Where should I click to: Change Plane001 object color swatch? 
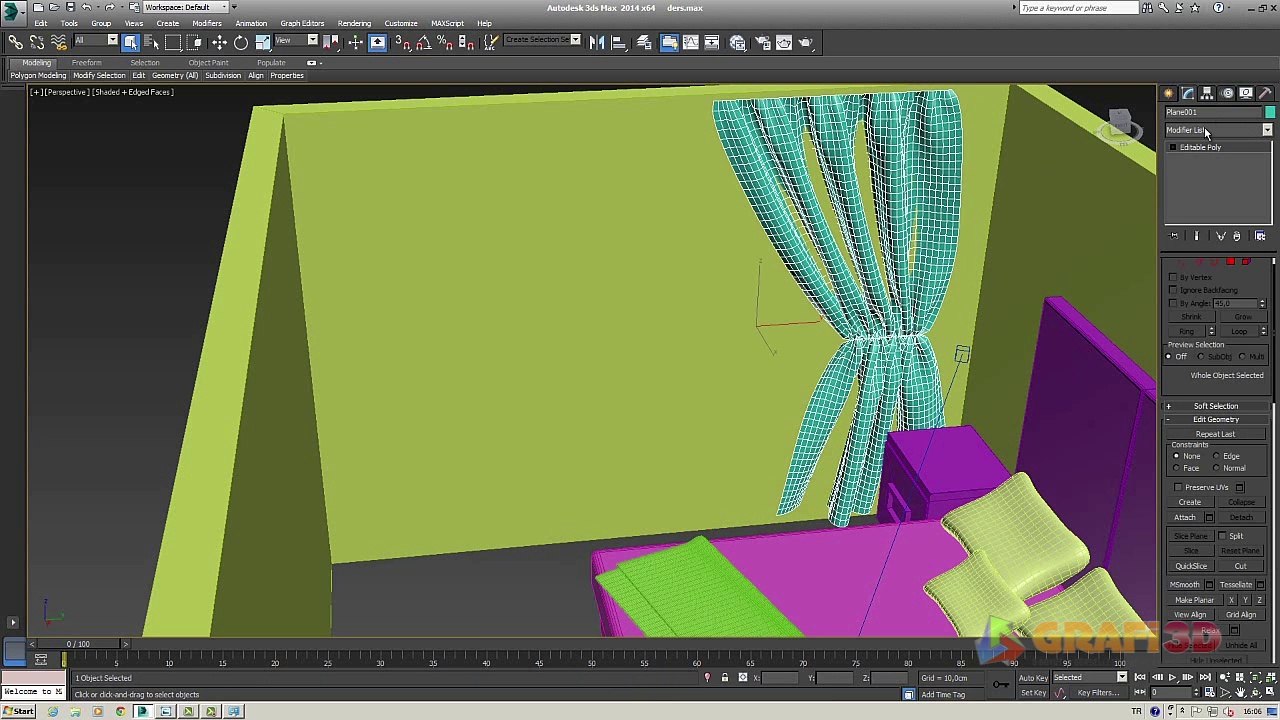click(x=1269, y=112)
